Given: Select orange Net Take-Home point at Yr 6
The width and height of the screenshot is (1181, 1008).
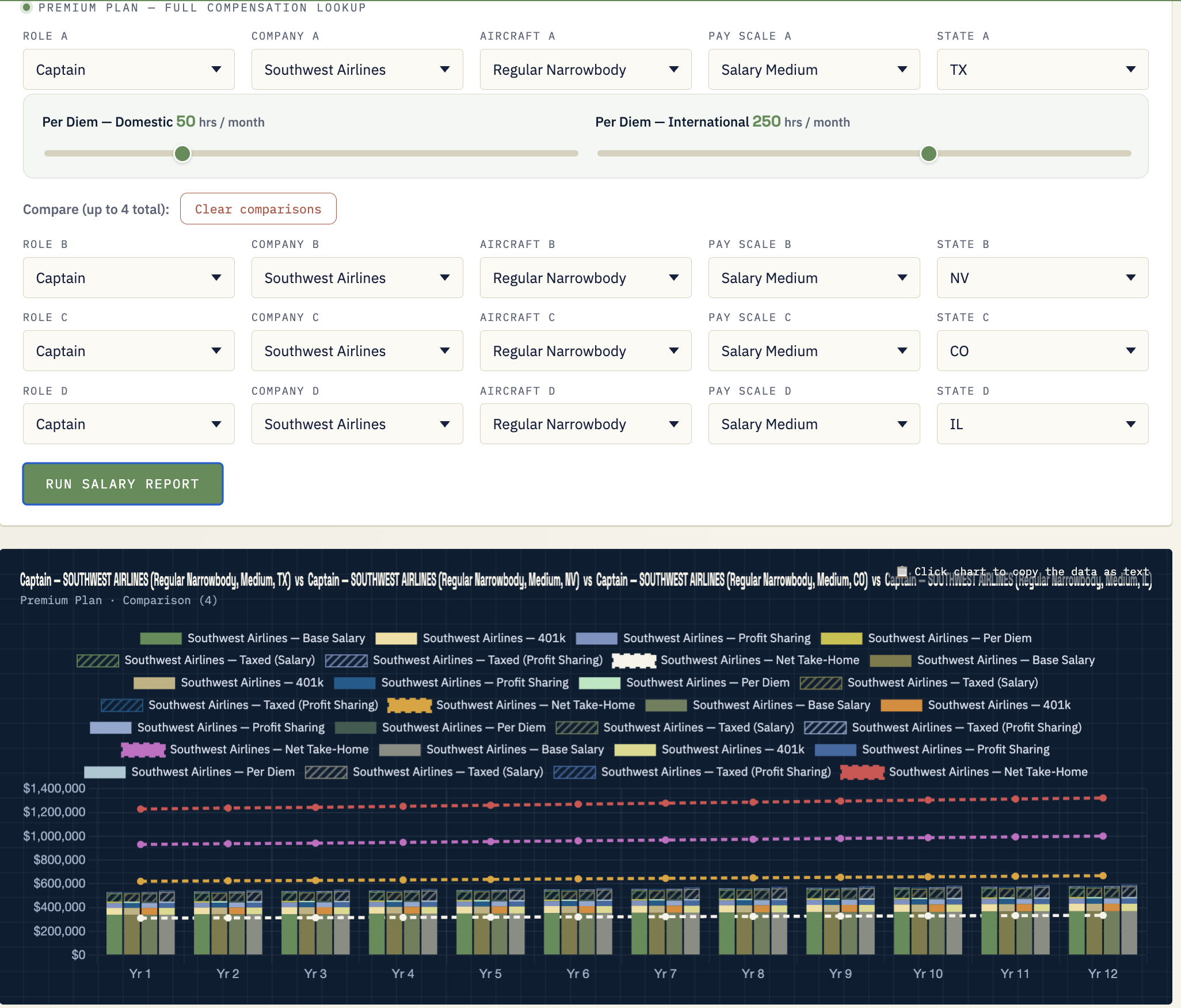Looking at the screenshot, I should 578,879.
